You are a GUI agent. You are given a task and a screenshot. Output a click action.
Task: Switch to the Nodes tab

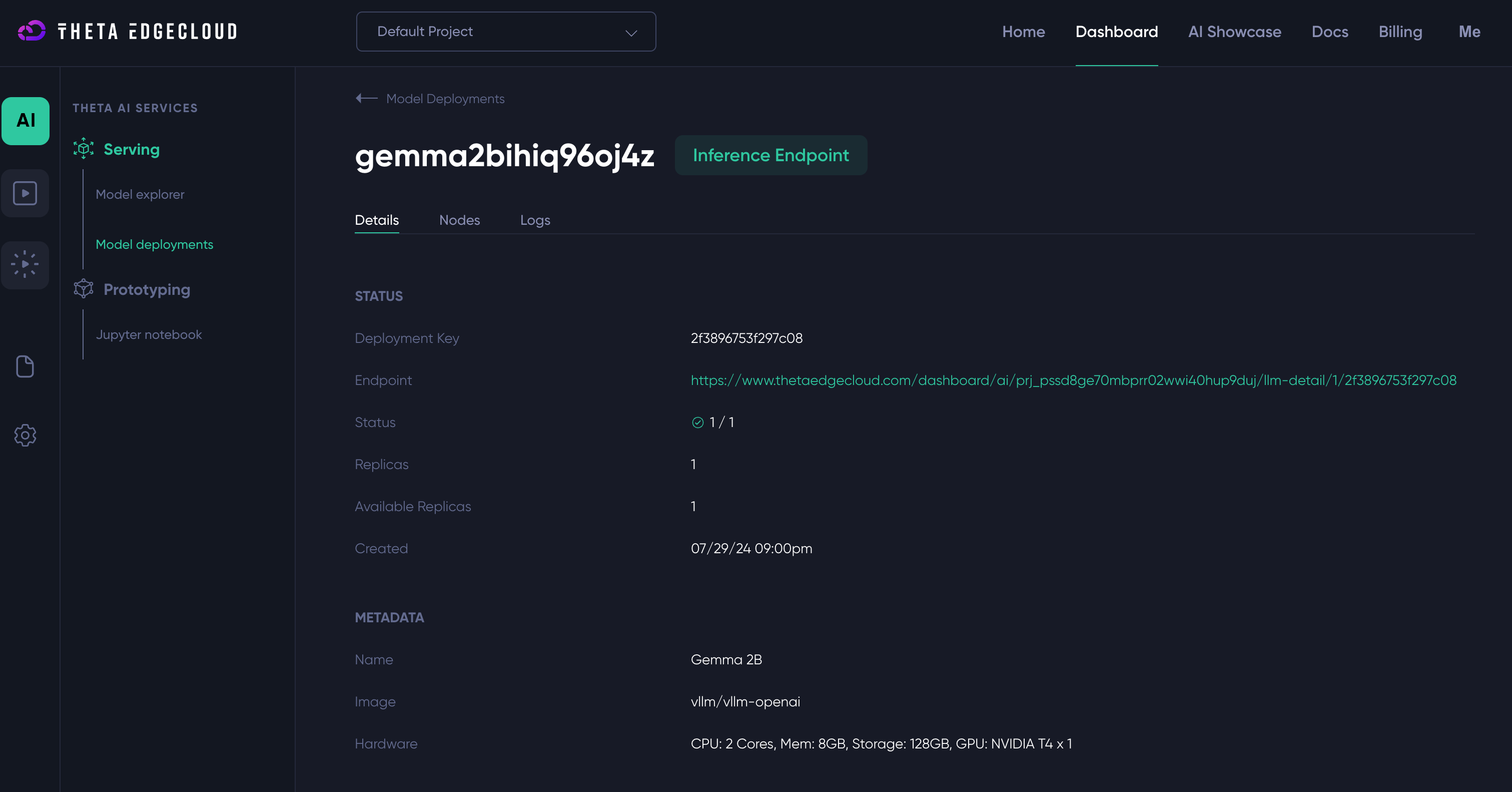pyautogui.click(x=459, y=220)
